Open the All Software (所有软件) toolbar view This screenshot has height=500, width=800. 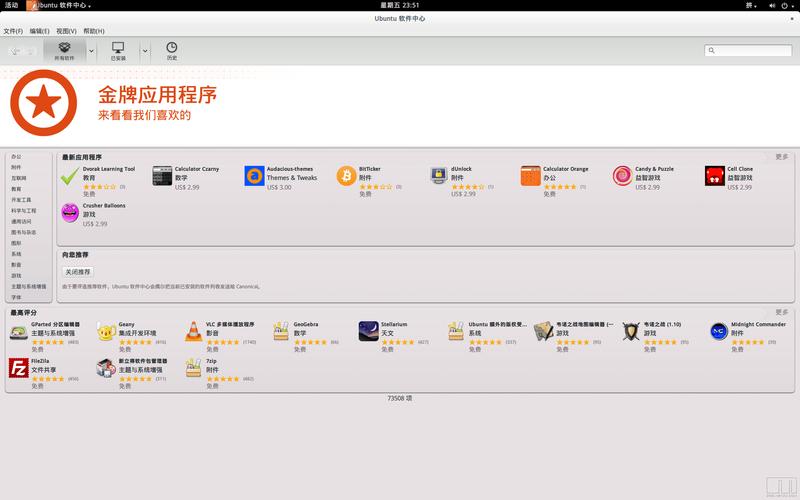click(x=65, y=51)
